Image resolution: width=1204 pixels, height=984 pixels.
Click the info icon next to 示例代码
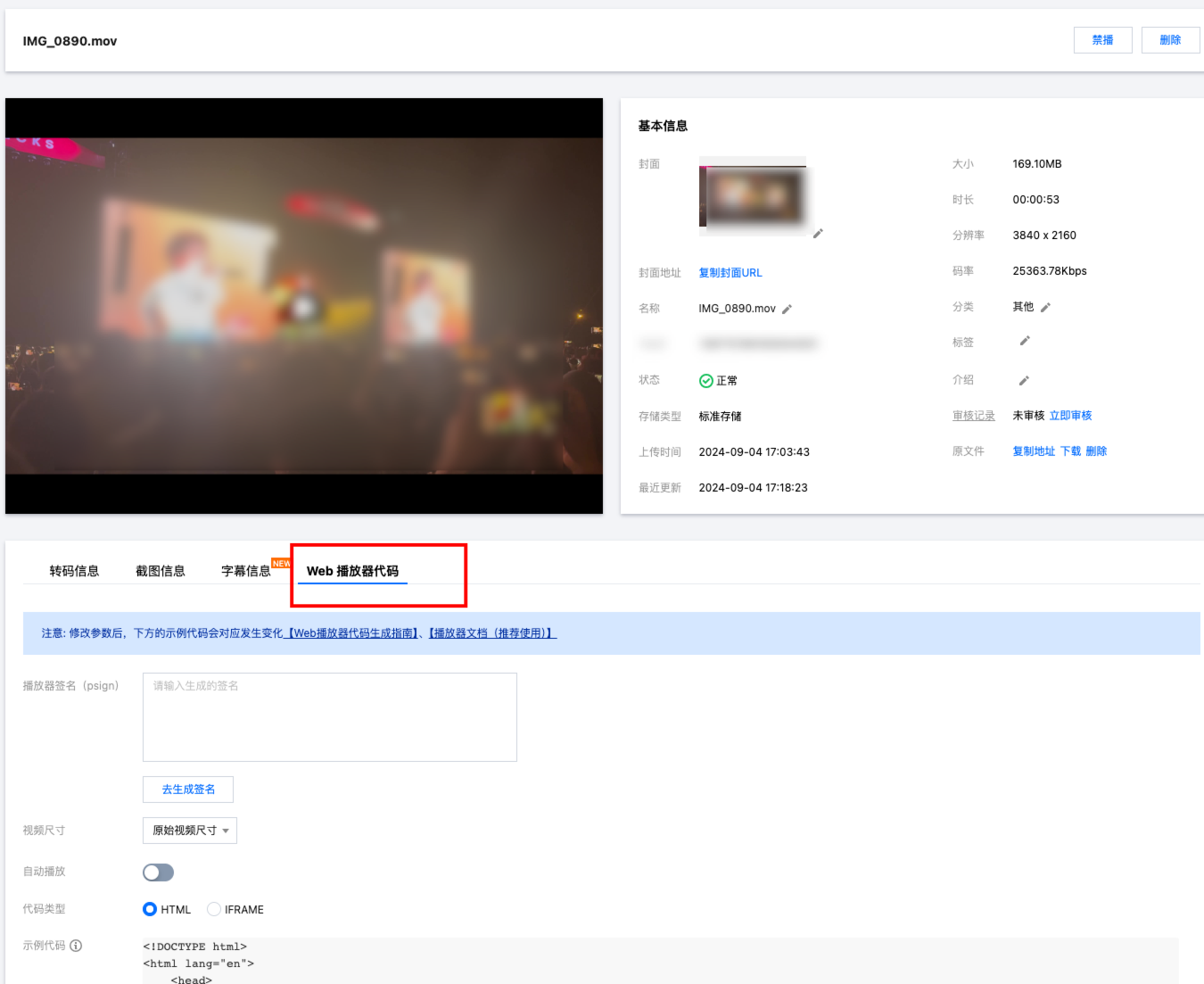click(76, 946)
